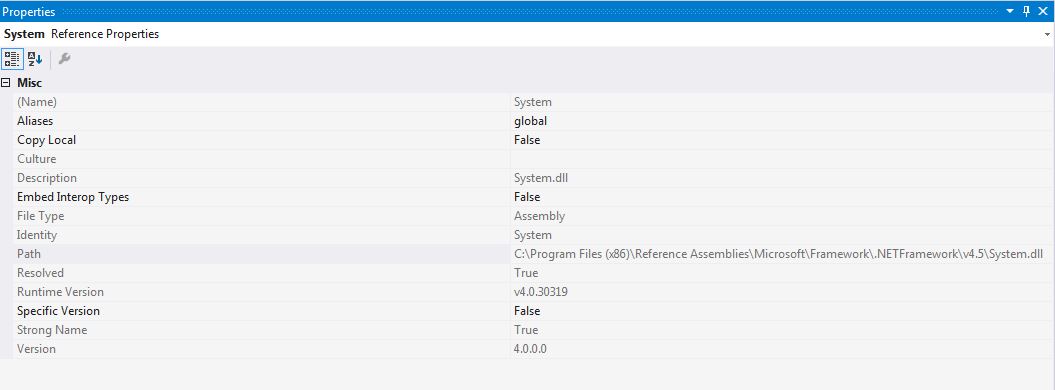Select the Path property row
Viewport: 1055px width, 390px height.
point(527,254)
